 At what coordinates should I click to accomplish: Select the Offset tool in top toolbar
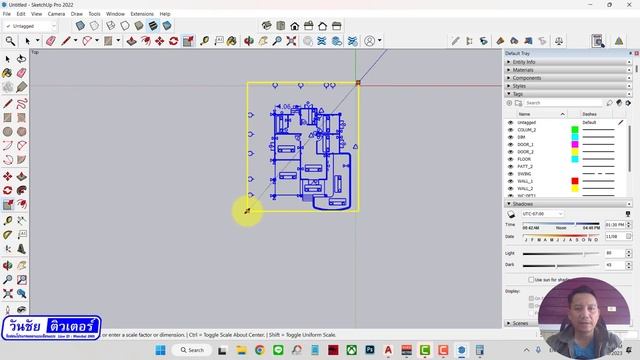[x=145, y=41]
